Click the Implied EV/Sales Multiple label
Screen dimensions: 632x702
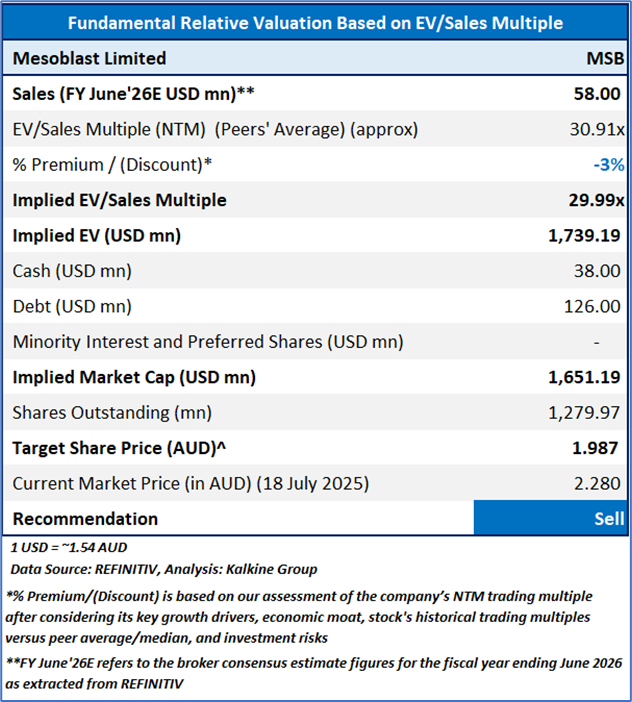120,200
